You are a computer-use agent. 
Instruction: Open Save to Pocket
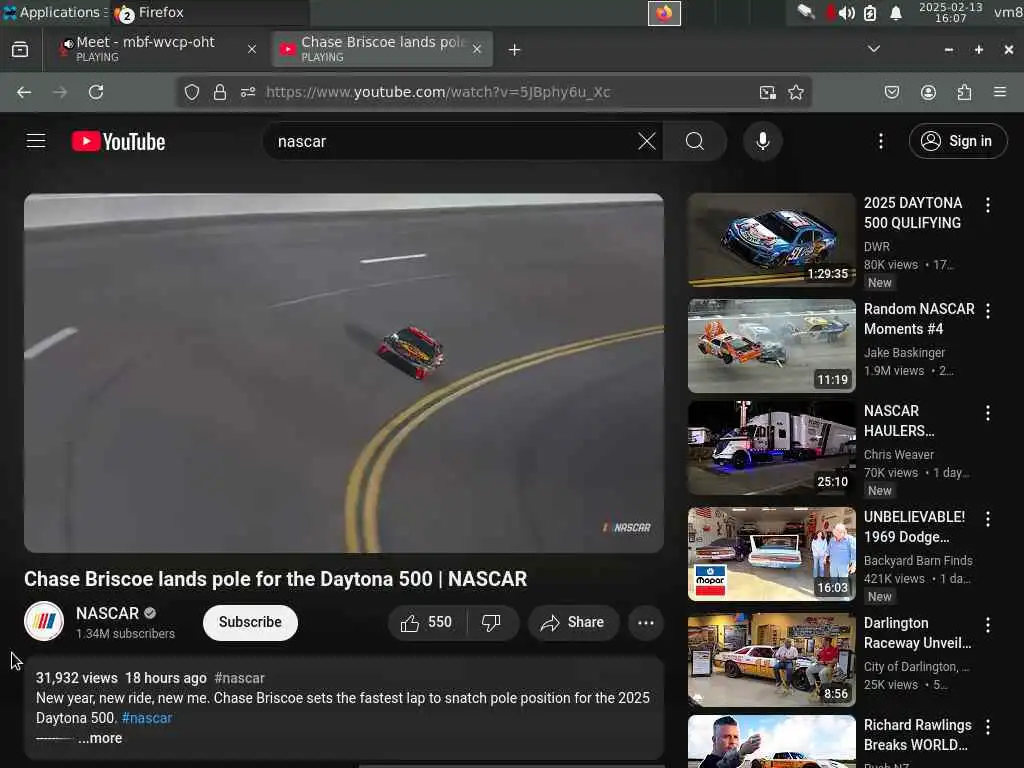point(892,92)
